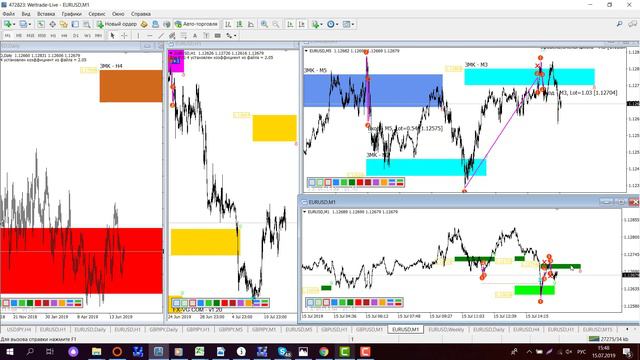Select the crosshair tool

tap(124, 36)
